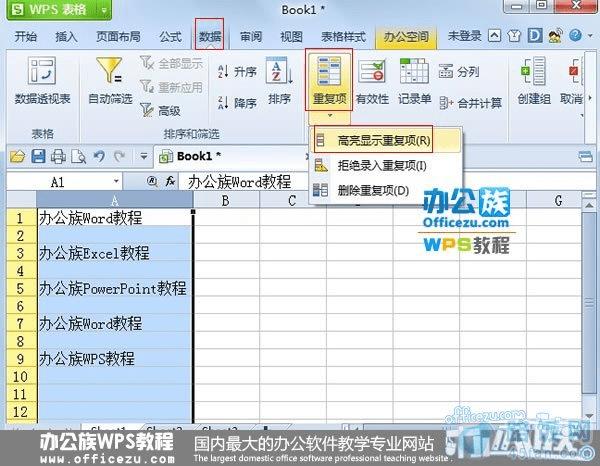
Task: Open the 数据透视表 pivot table tool
Action: tap(42, 80)
